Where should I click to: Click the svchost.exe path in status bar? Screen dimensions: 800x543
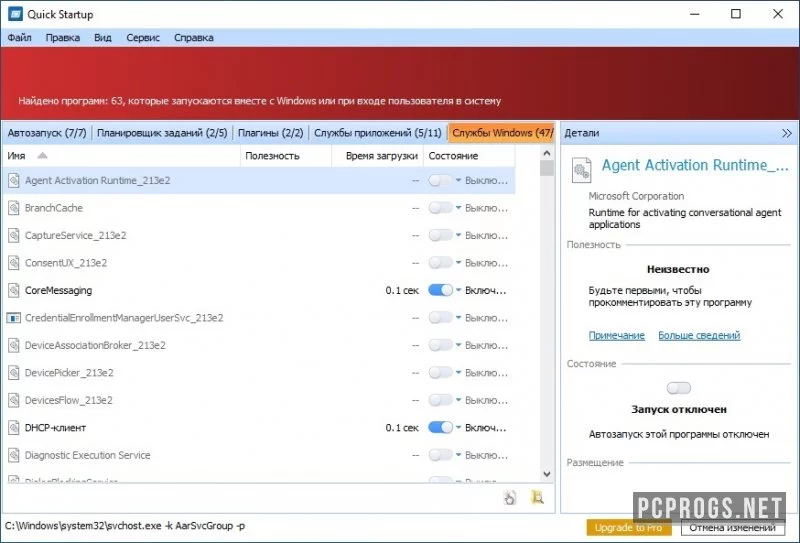coord(125,526)
